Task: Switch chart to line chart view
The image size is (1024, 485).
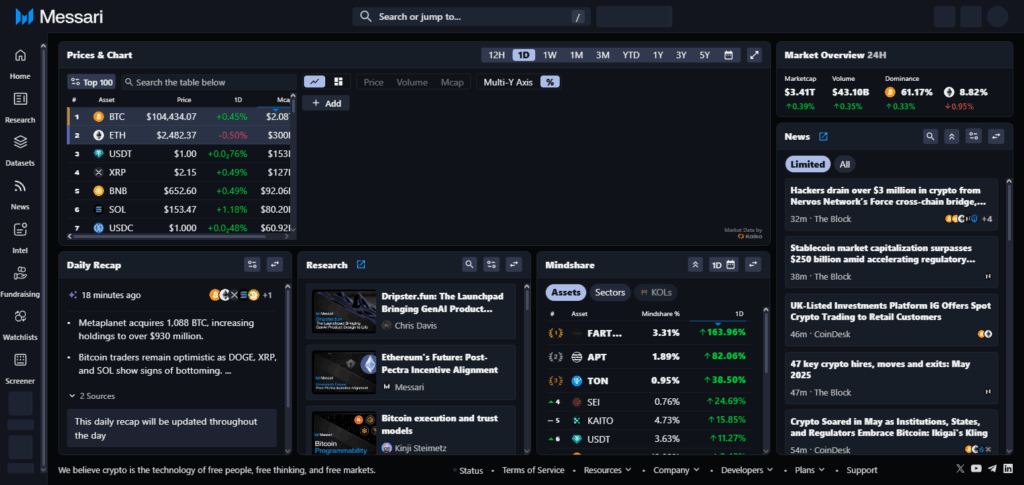Action: click(x=315, y=82)
